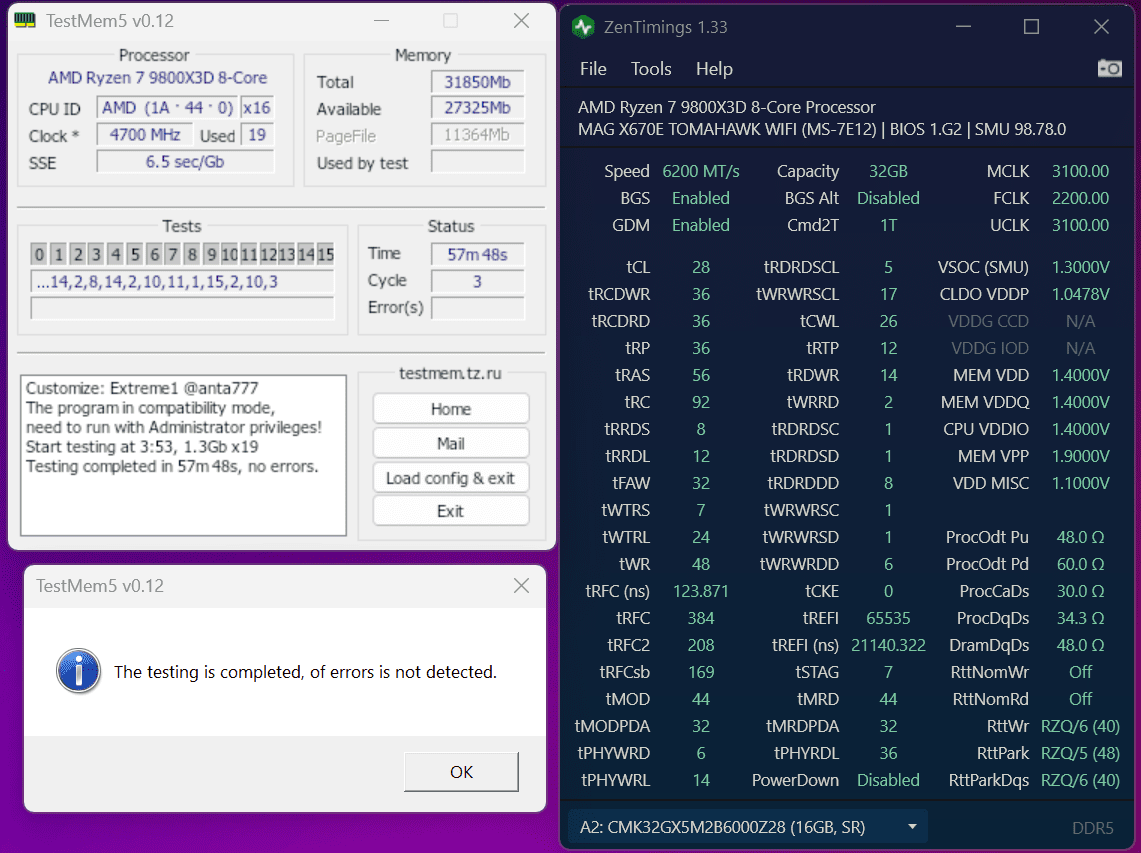
Task: Click the PowerDown Disabled value
Action: [x=888, y=780]
